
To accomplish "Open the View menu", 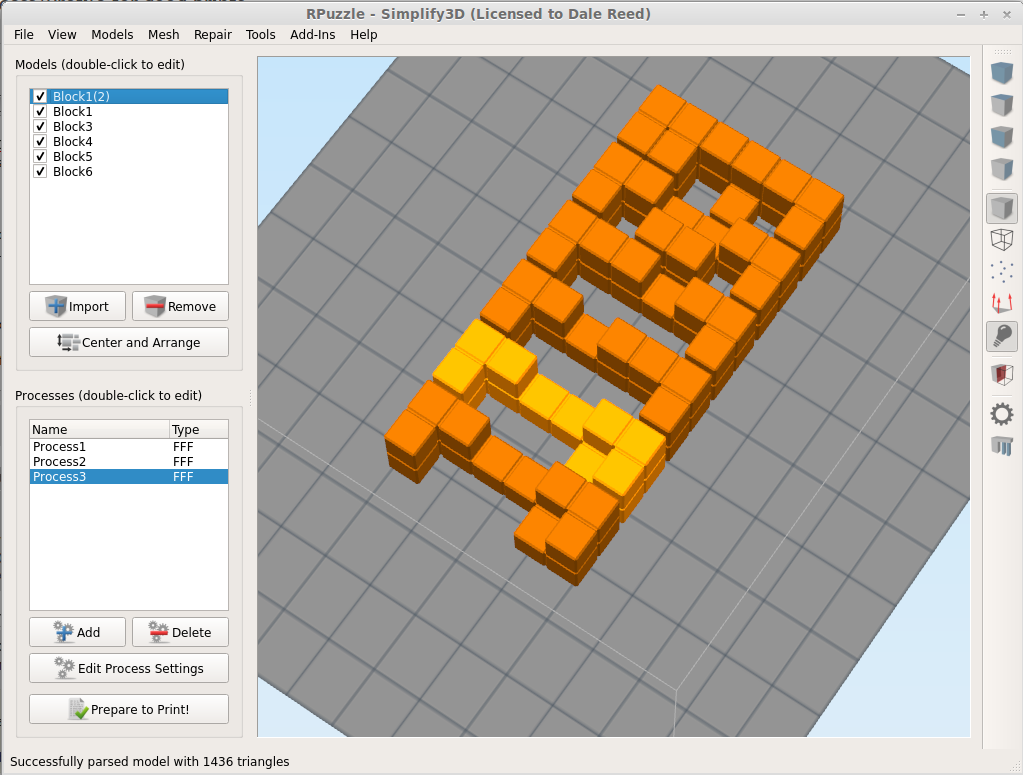I will tap(62, 35).
